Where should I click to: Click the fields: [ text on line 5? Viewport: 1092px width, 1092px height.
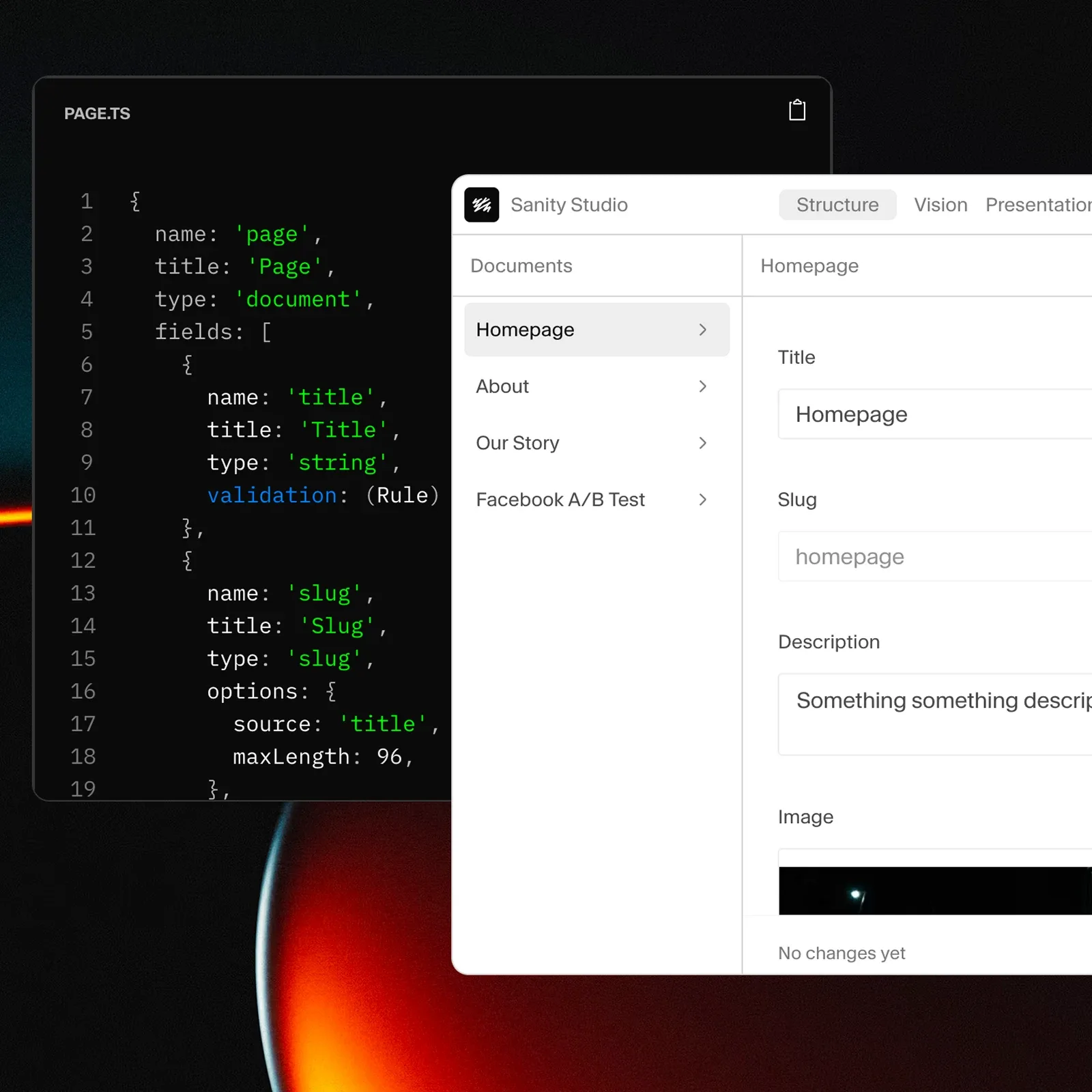pos(213,332)
